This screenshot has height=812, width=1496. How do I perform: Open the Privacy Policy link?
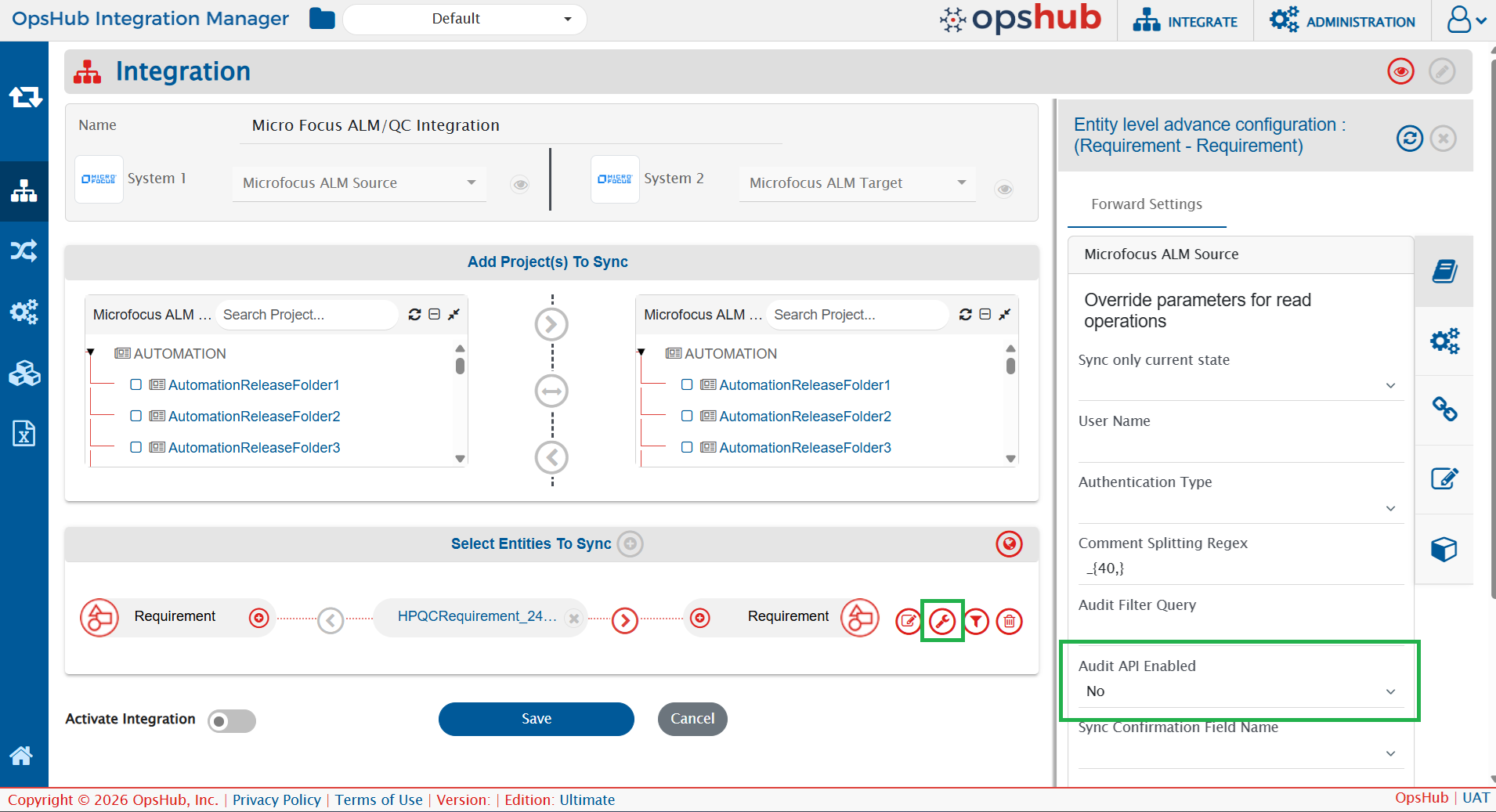(276, 799)
